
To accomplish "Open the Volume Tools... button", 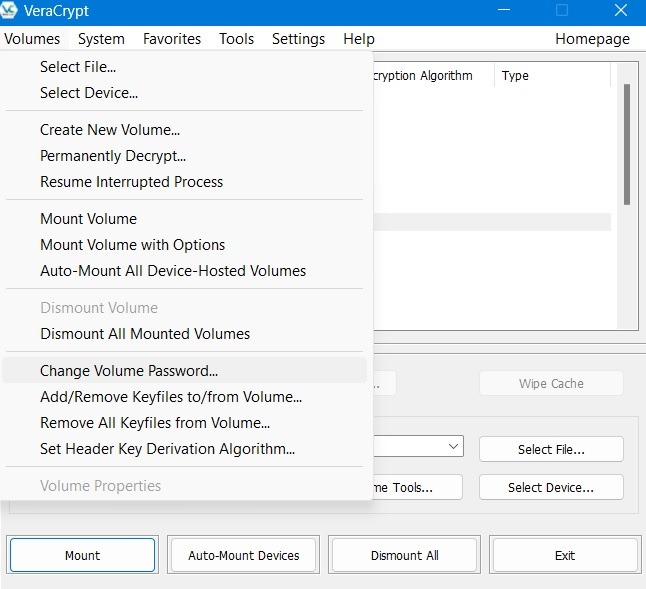I will pos(417,487).
